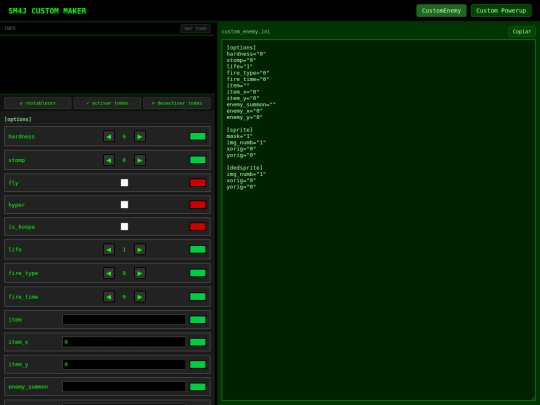The image size is (540, 405).
Task: Decrease life value with left arrow
Action: click(x=109, y=249)
